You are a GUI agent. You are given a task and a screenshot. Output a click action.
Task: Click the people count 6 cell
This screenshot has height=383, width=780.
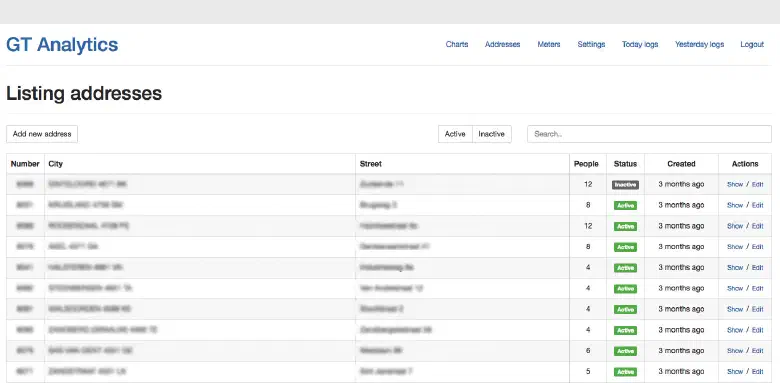coord(588,351)
